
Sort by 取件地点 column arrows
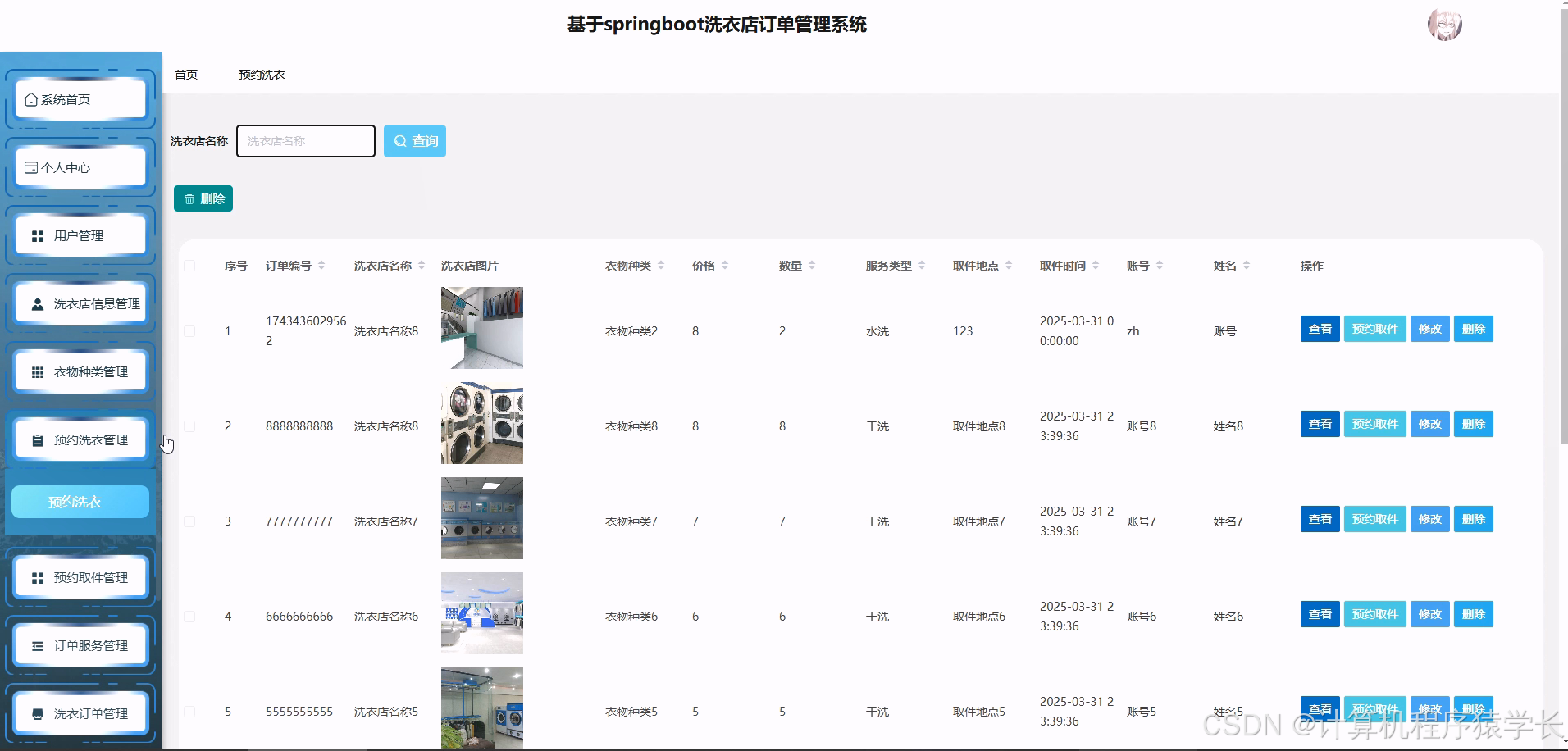(x=1009, y=266)
